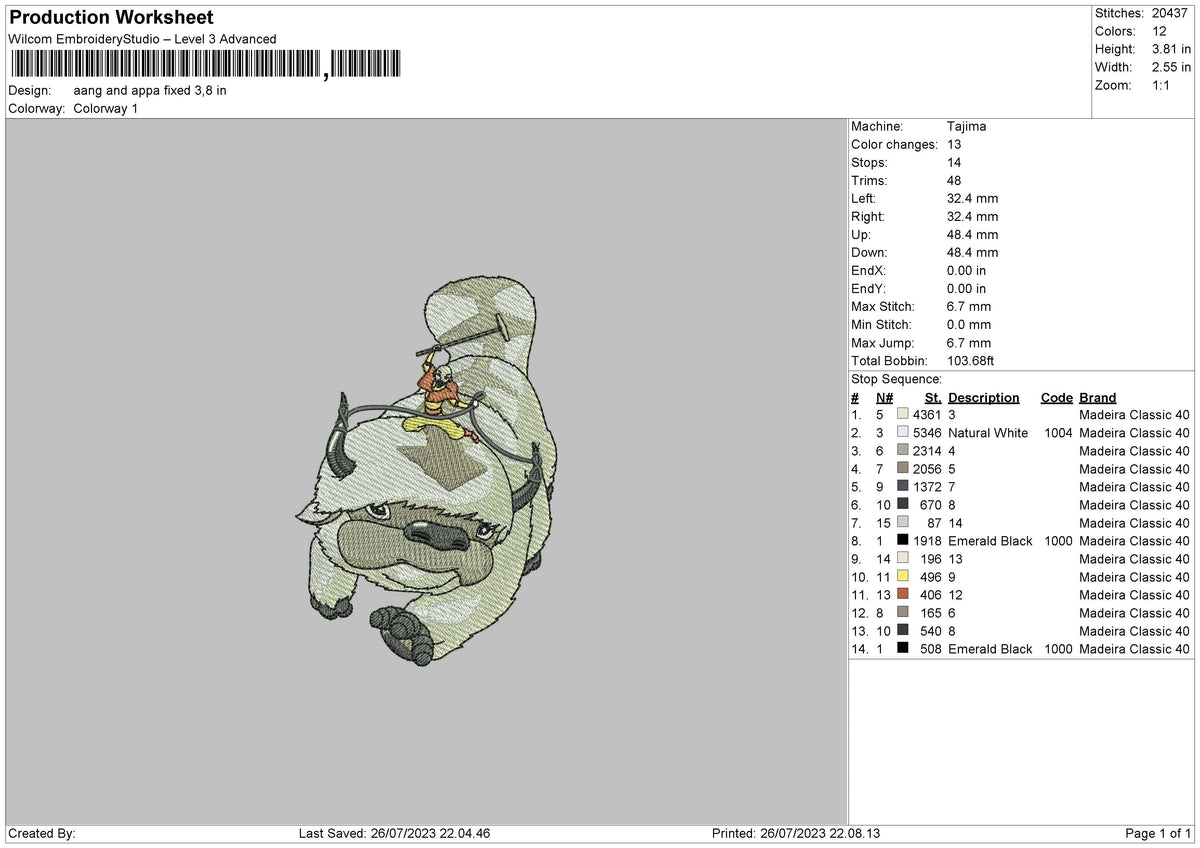Click the Left value 32.4 mm

pyautogui.click(x=972, y=199)
